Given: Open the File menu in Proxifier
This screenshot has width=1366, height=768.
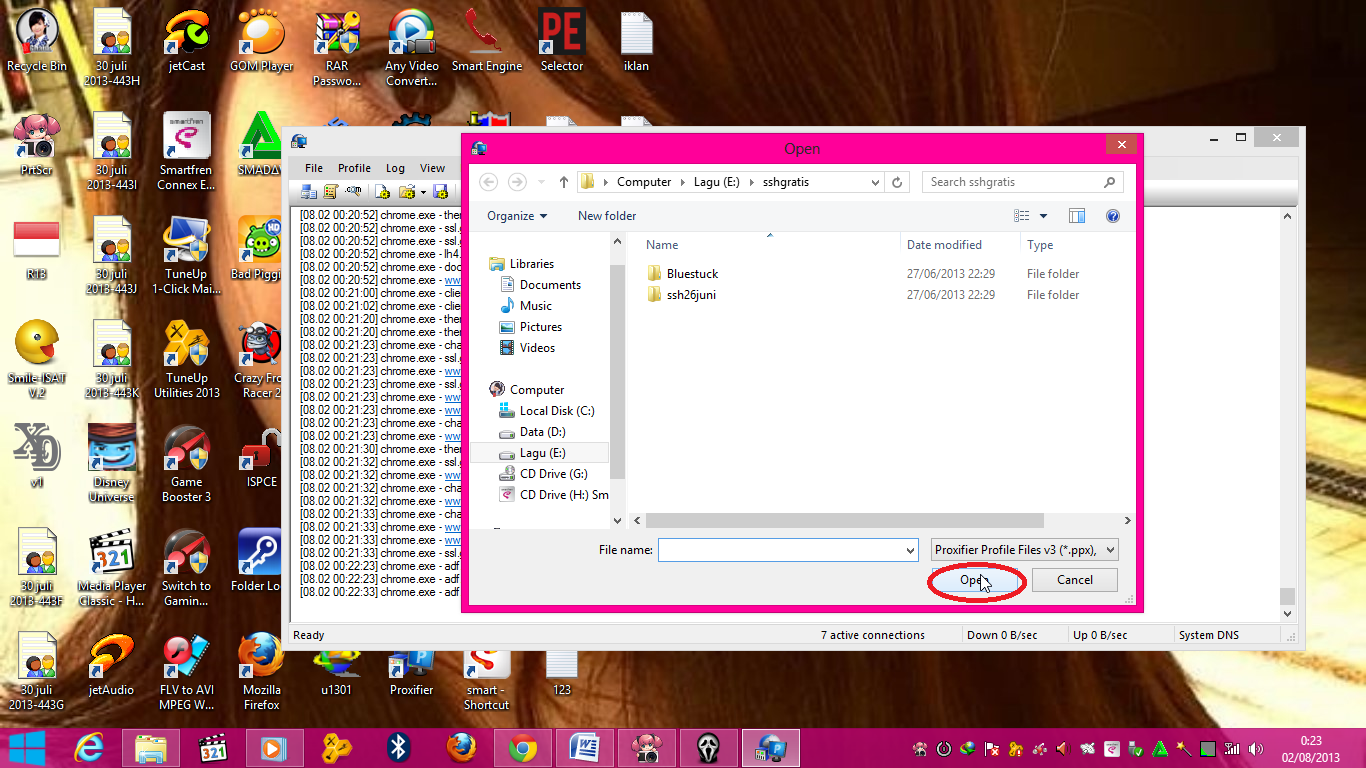Looking at the screenshot, I should pyautogui.click(x=314, y=168).
